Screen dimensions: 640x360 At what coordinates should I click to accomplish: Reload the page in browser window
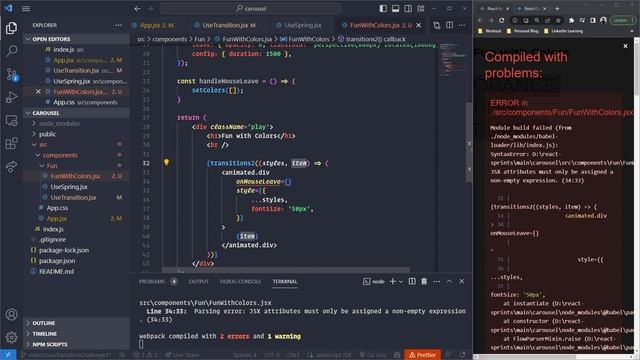501,20
